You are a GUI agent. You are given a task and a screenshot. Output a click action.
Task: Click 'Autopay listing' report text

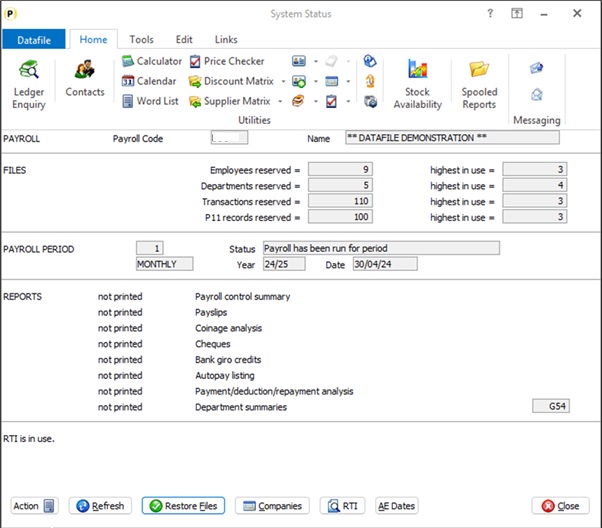pos(225,375)
